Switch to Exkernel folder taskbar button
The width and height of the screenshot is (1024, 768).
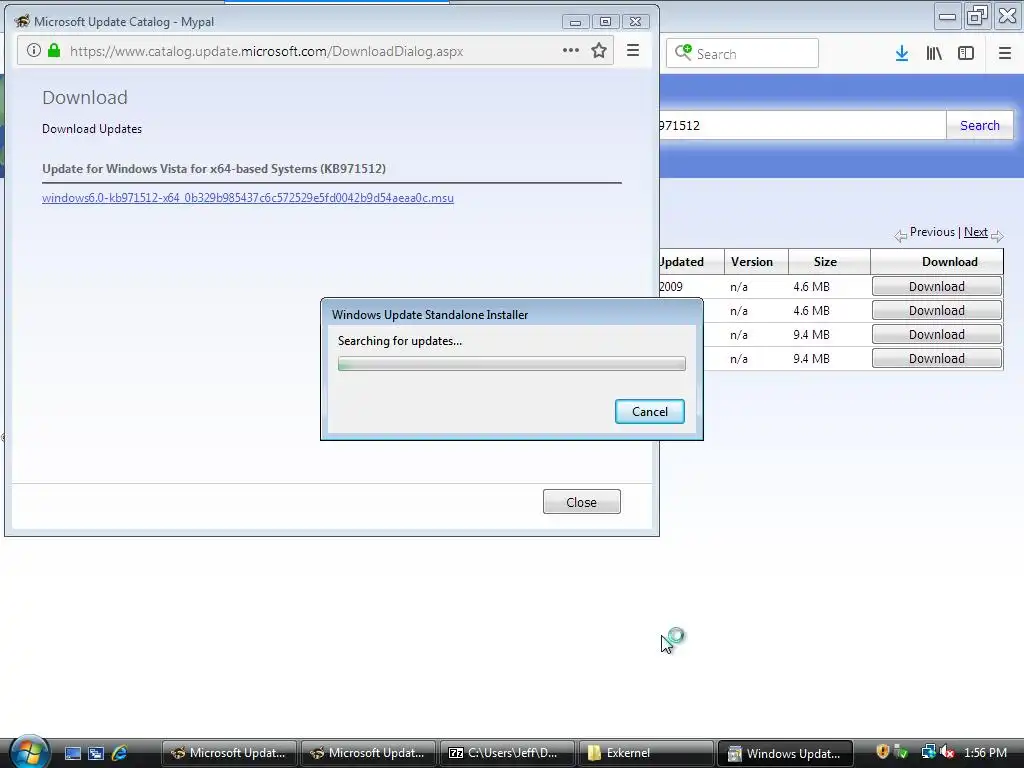coord(647,753)
